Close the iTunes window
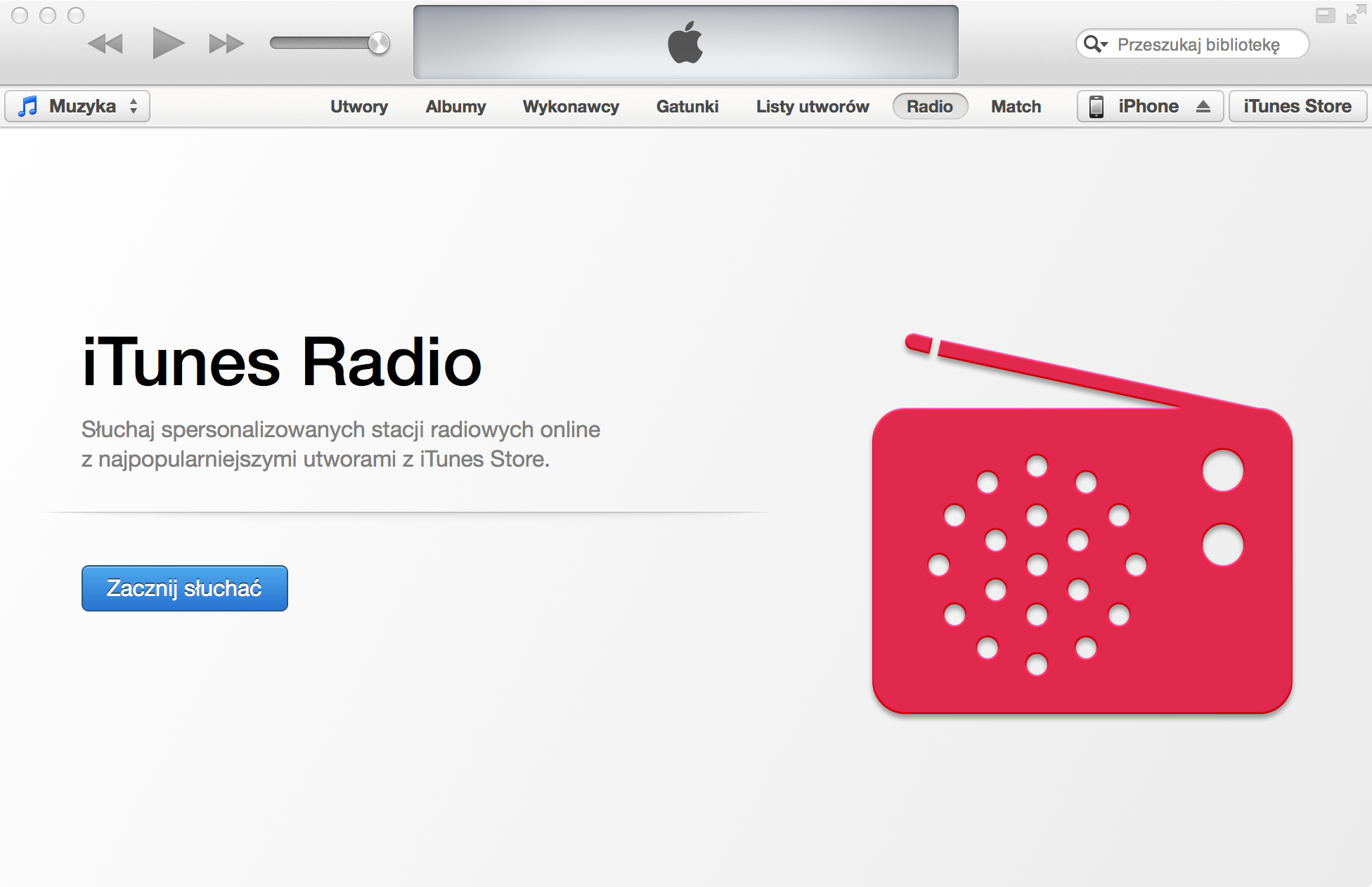This screenshot has width=1372, height=887. tap(20, 15)
